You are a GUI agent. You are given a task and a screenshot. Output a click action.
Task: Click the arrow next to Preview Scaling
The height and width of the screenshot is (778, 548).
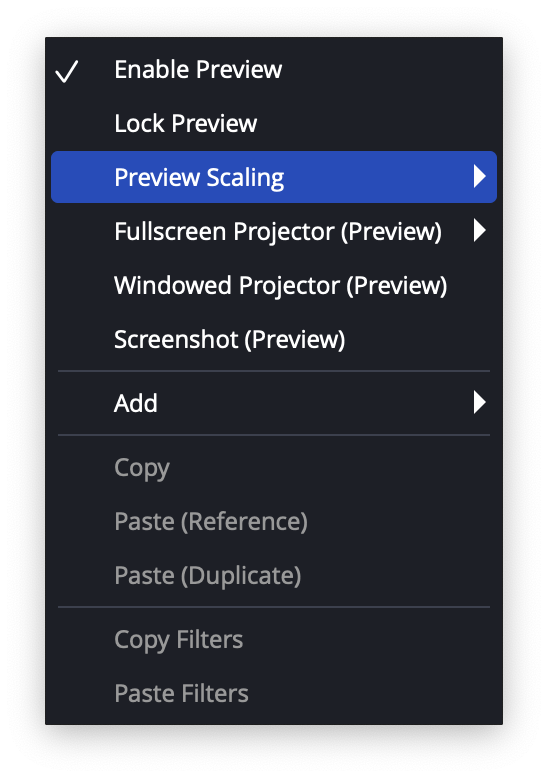click(x=479, y=177)
